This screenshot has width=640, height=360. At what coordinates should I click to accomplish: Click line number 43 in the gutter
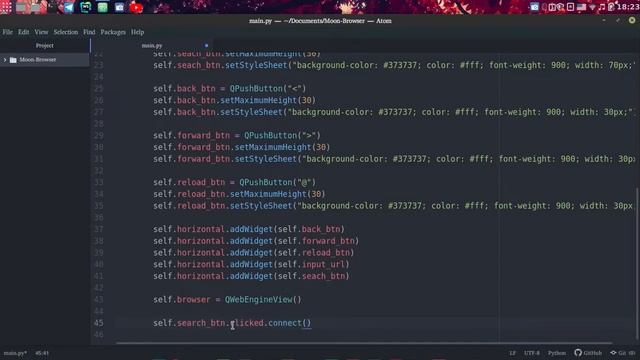[x=98, y=300]
